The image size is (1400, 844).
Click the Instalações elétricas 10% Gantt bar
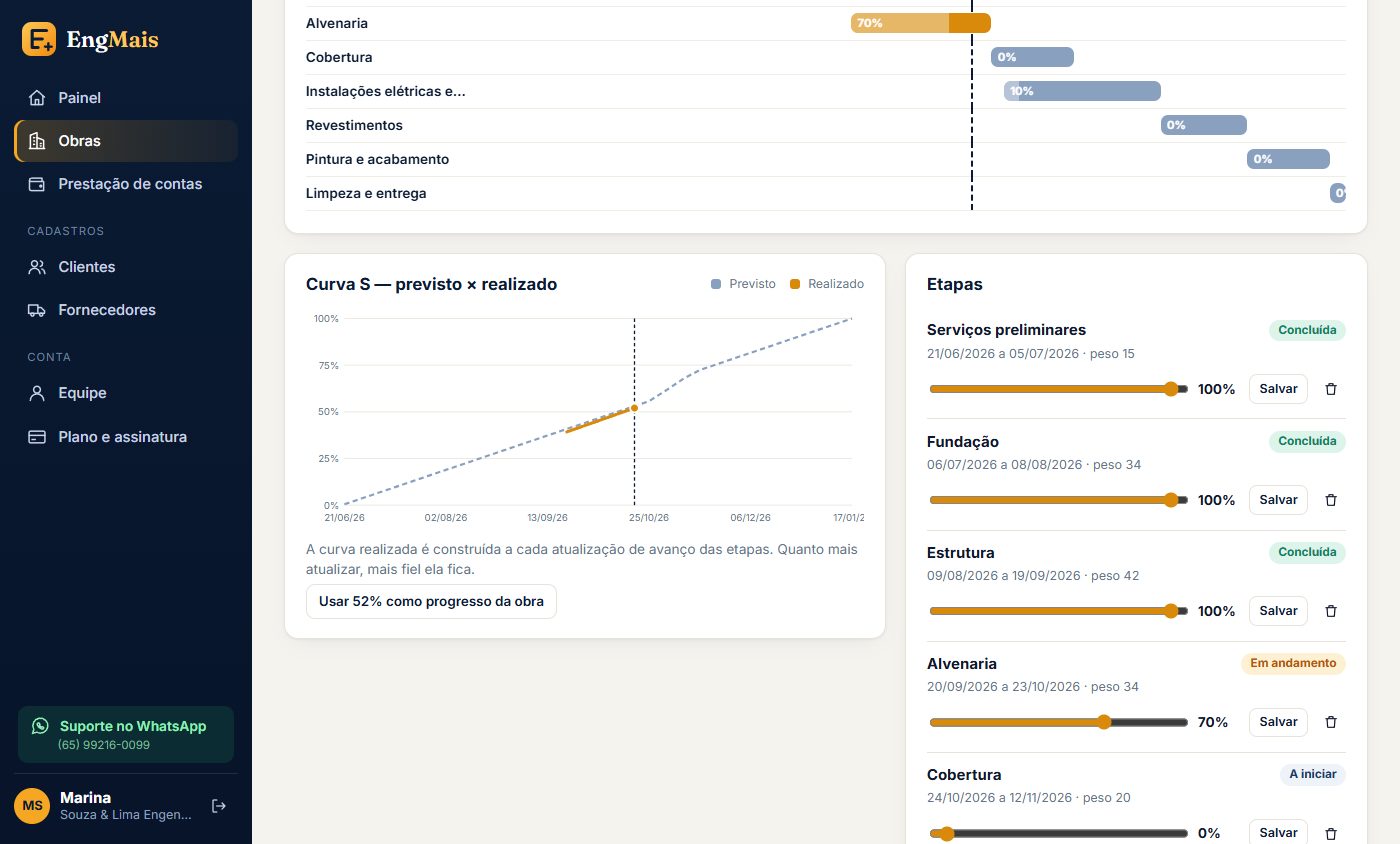coord(1082,91)
